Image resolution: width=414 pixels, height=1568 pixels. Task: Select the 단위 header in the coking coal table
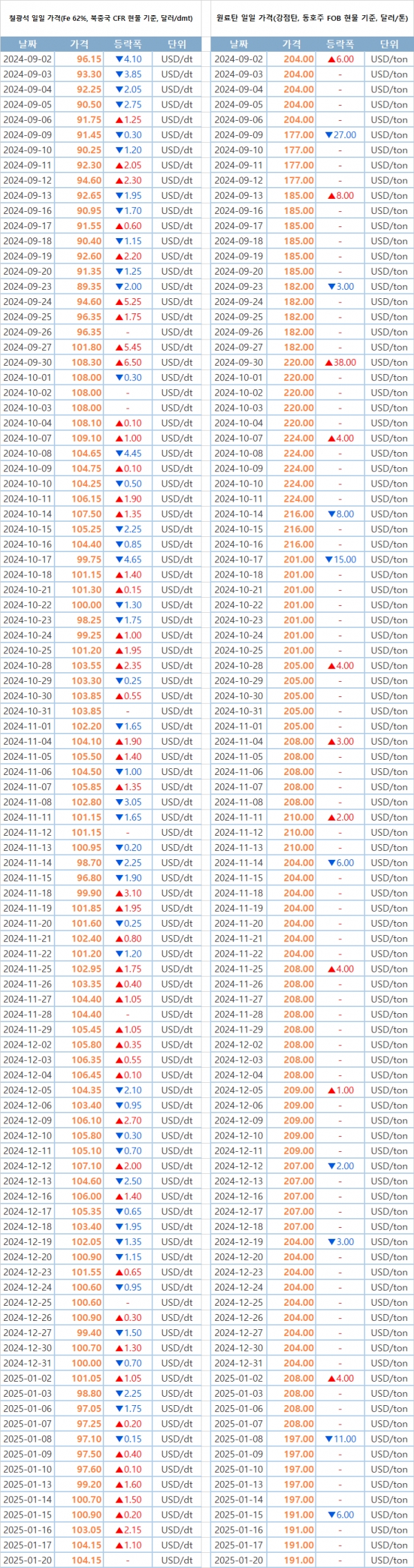coord(389,44)
